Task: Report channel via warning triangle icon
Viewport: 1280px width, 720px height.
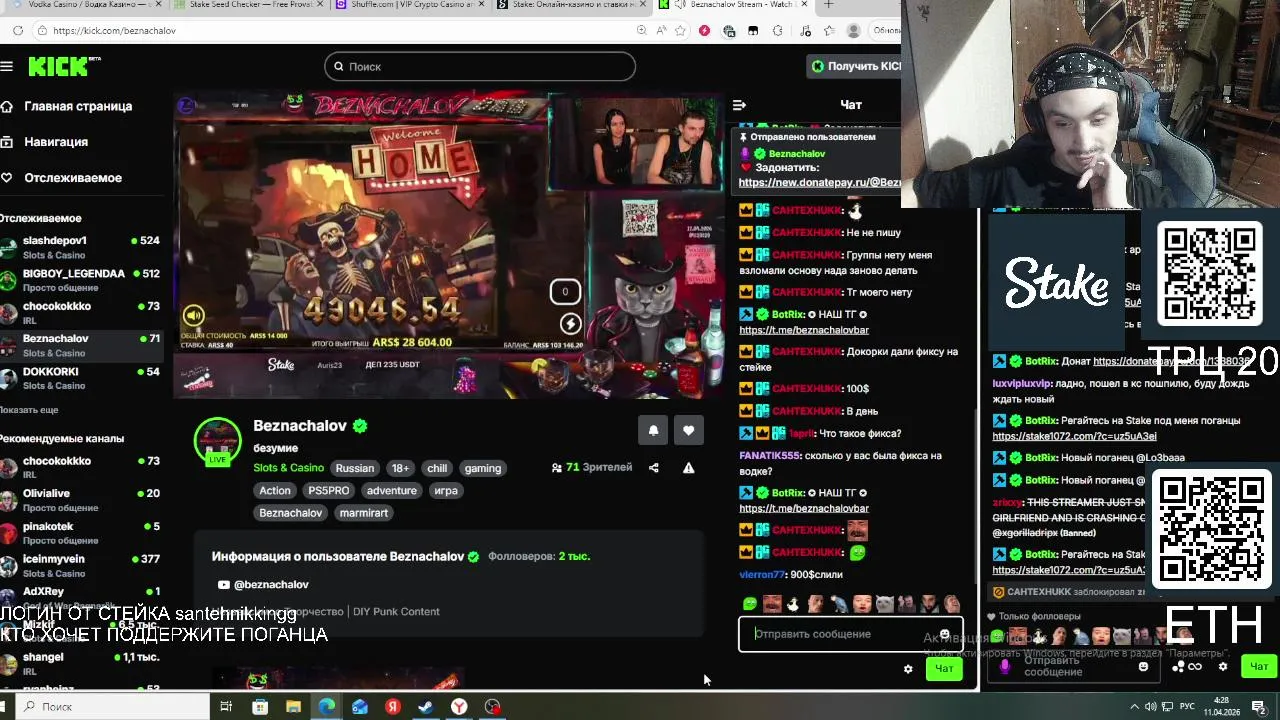Action: click(x=688, y=468)
